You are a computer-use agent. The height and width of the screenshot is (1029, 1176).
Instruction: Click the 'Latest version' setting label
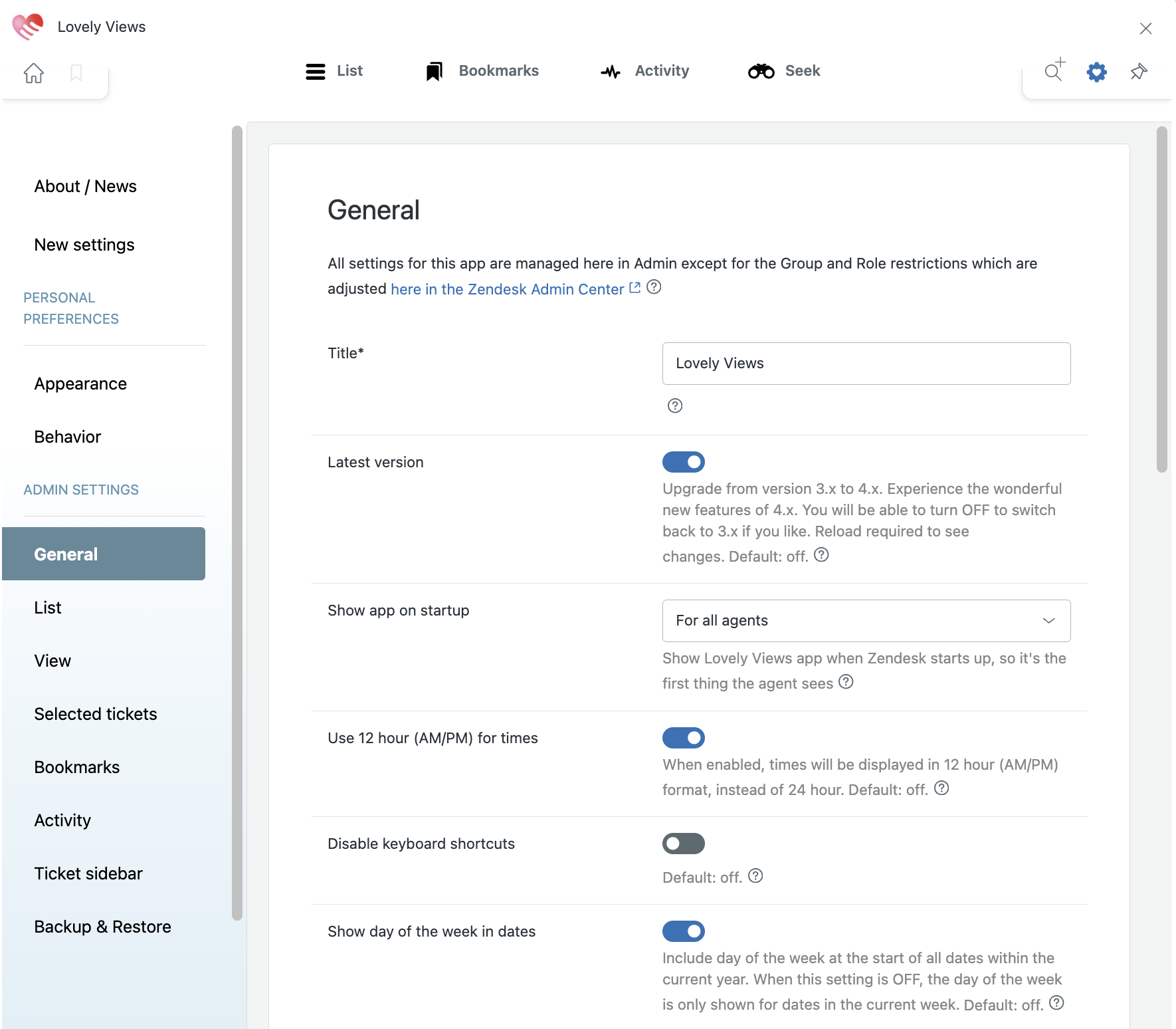tap(375, 462)
